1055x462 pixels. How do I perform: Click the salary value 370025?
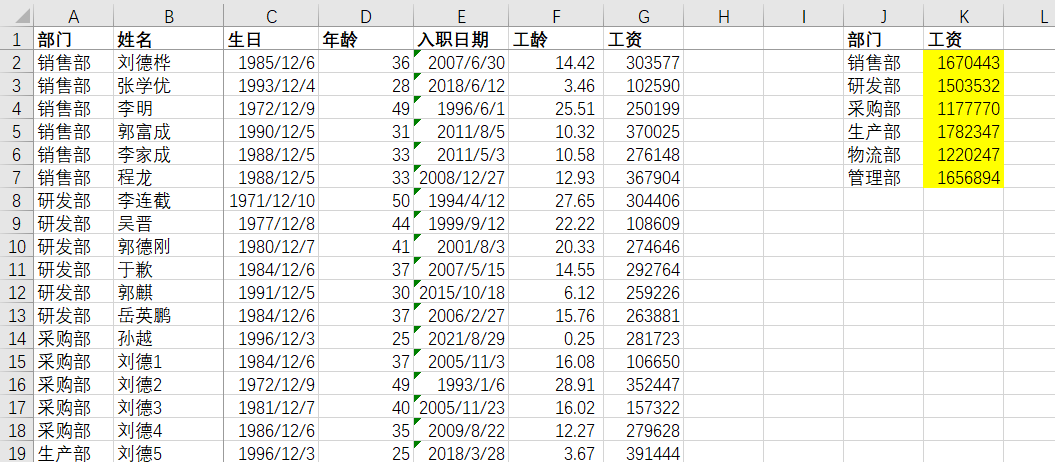(644, 132)
